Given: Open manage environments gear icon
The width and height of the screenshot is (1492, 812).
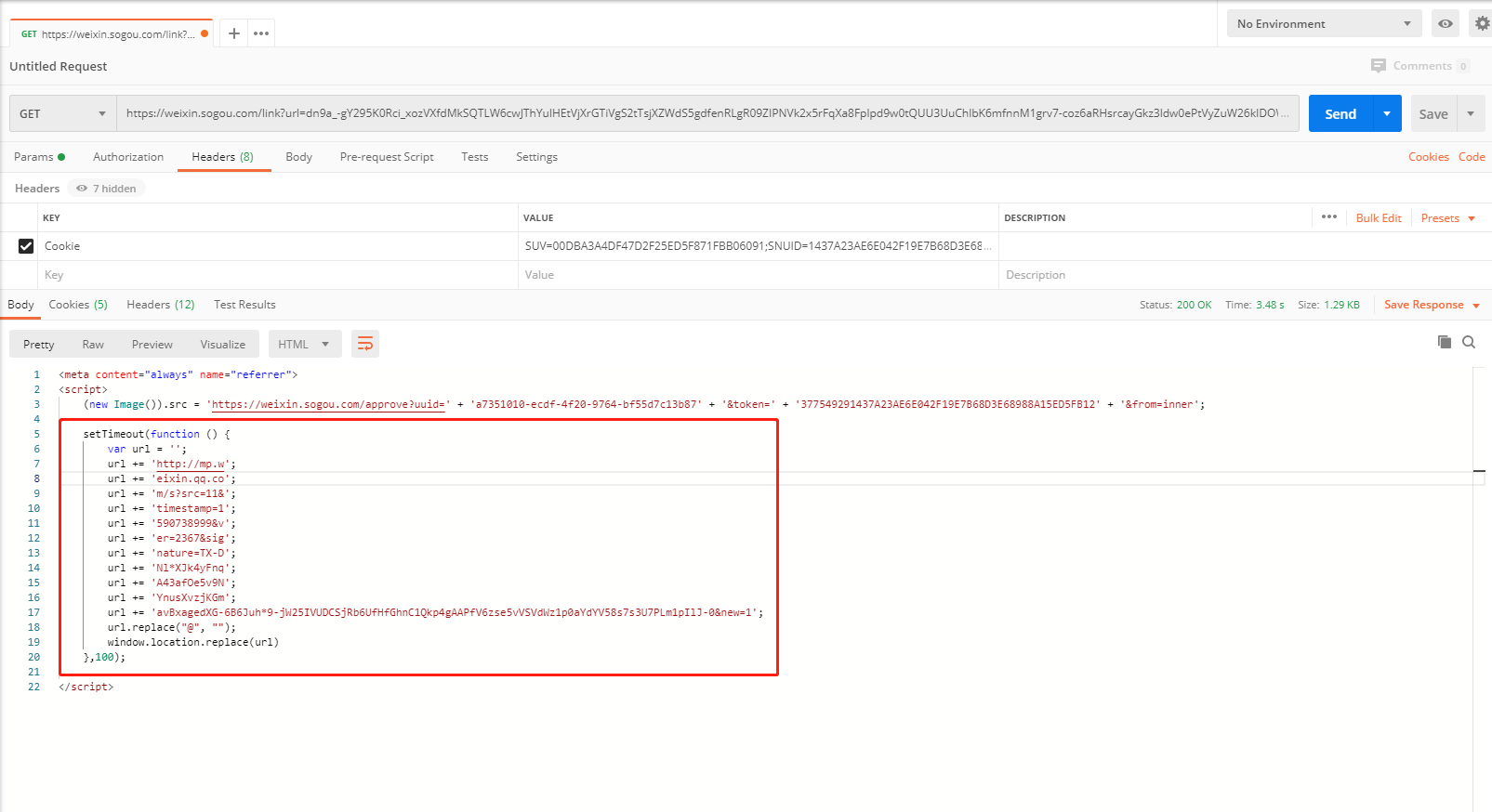Looking at the screenshot, I should coord(1482,23).
